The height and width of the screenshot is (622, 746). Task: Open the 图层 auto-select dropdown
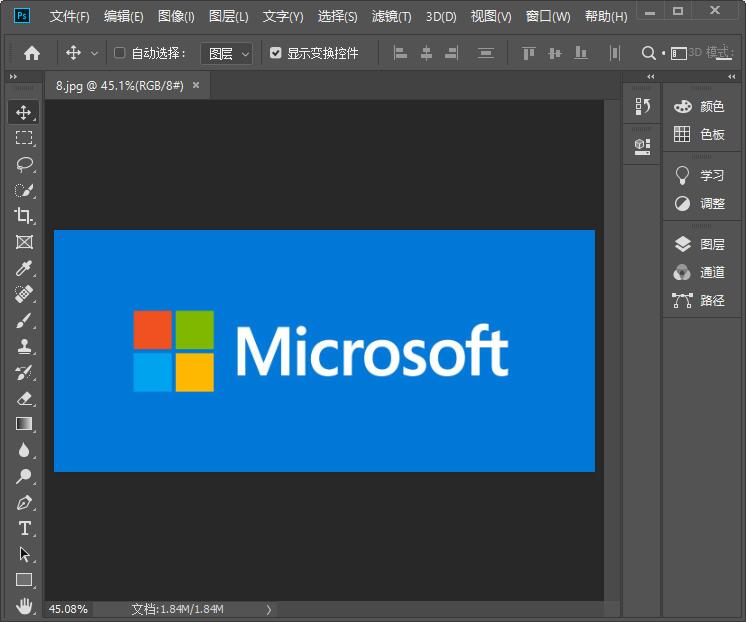(227, 53)
